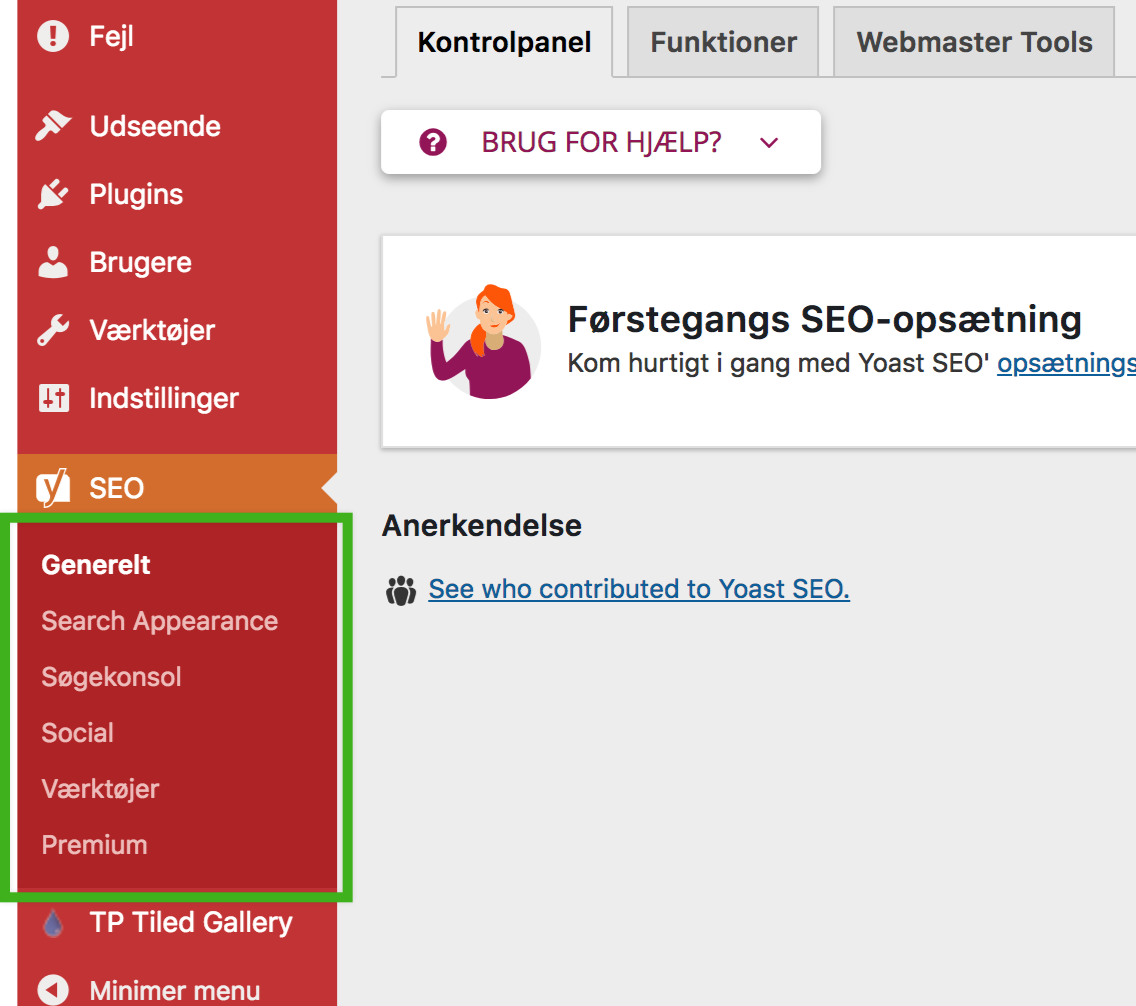Open the main Værktøjer menu beside the wrench

[177, 330]
